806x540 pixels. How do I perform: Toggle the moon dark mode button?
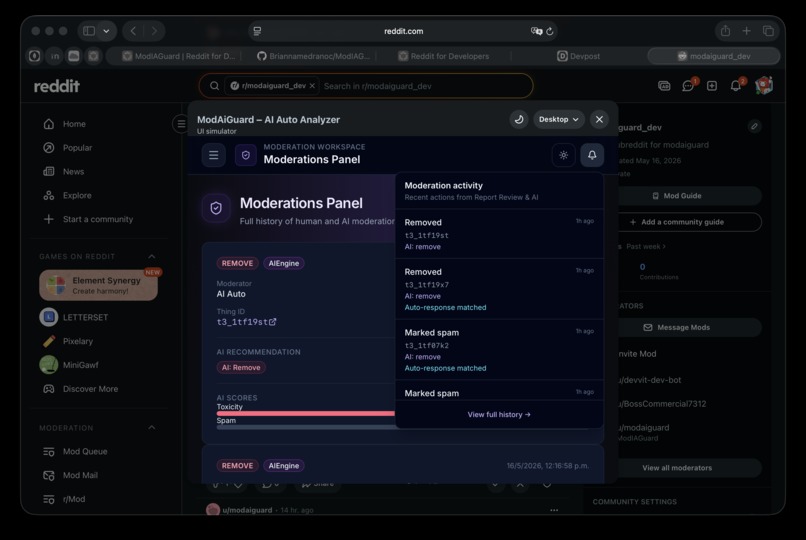click(519, 119)
